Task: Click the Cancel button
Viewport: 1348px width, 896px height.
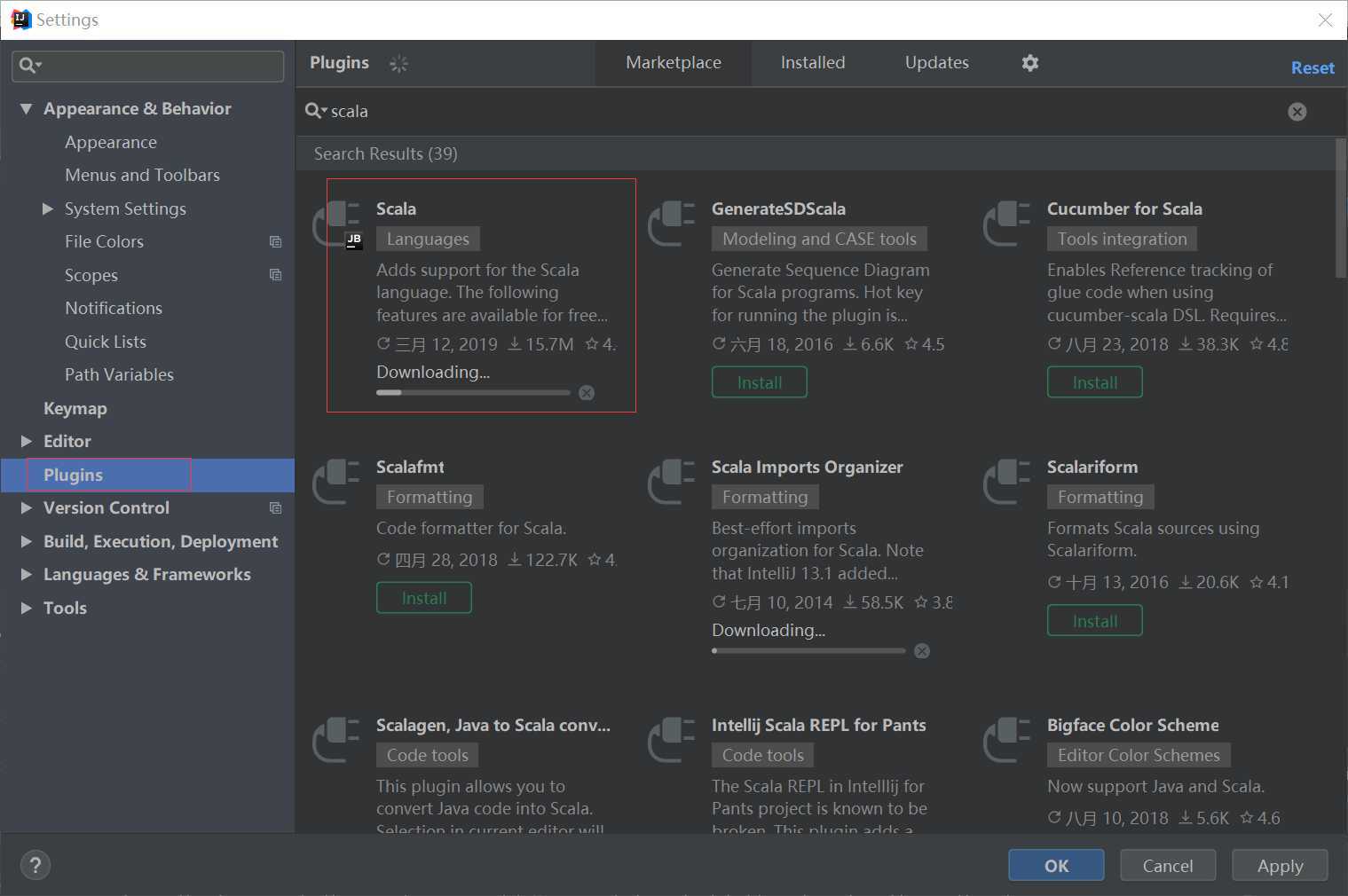Action: pyautogui.click(x=1168, y=865)
